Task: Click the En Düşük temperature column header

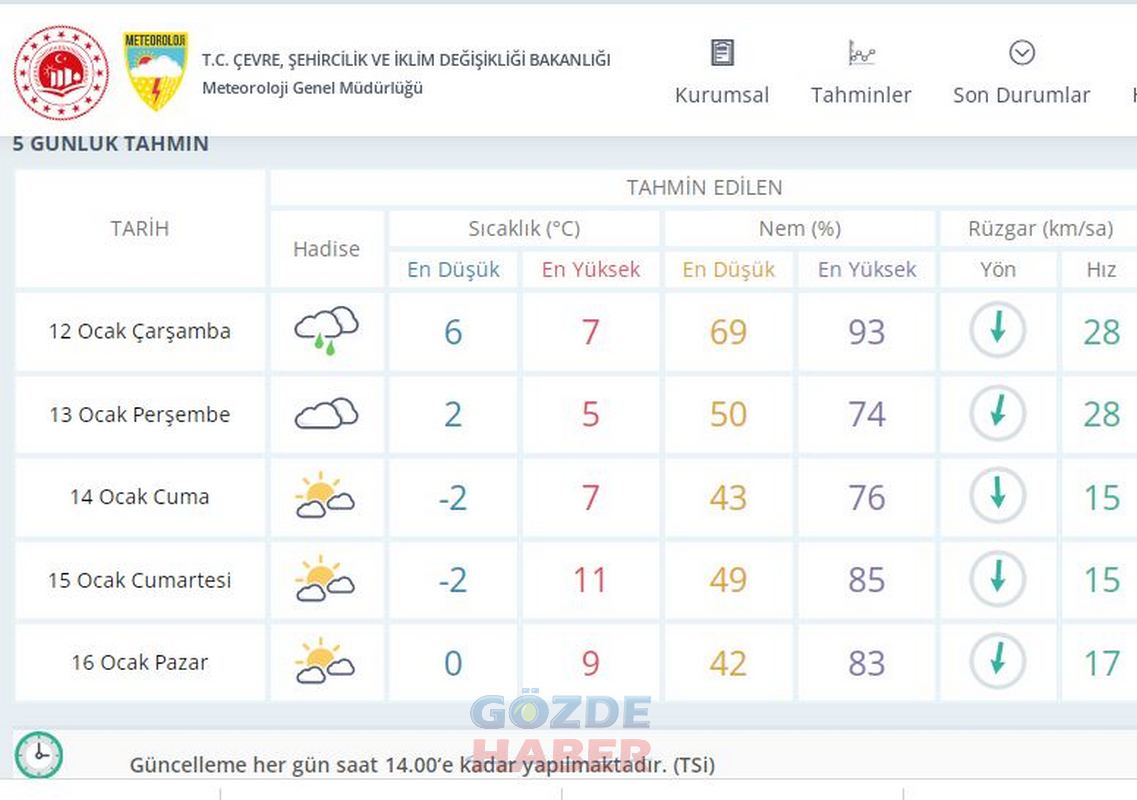Action: pyautogui.click(x=453, y=270)
